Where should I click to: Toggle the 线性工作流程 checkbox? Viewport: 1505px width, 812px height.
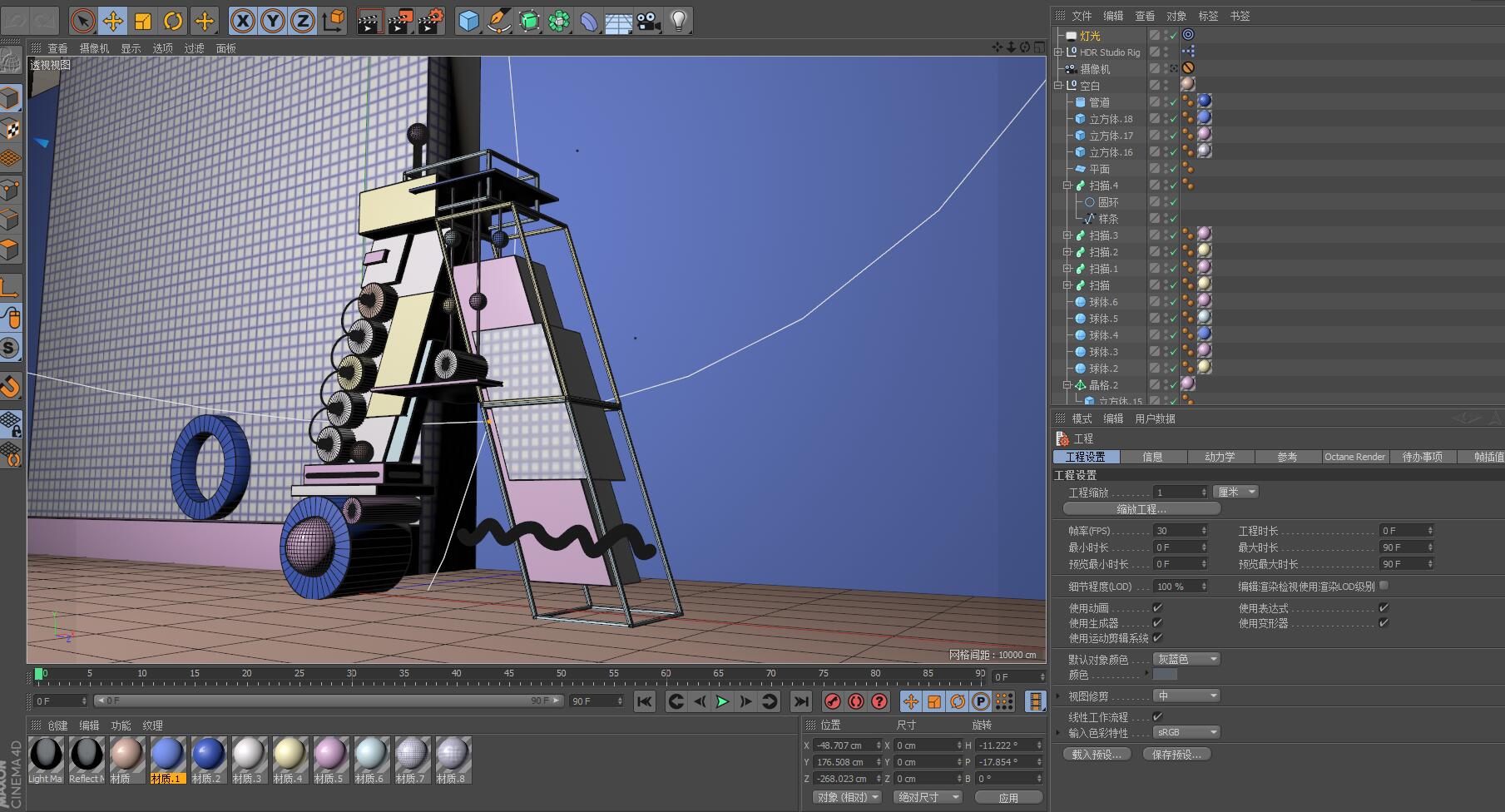1157,716
